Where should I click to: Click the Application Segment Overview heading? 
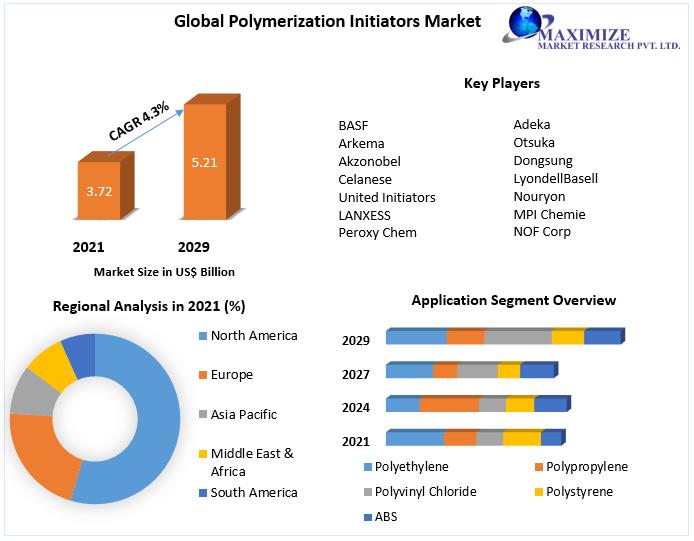[513, 300]
